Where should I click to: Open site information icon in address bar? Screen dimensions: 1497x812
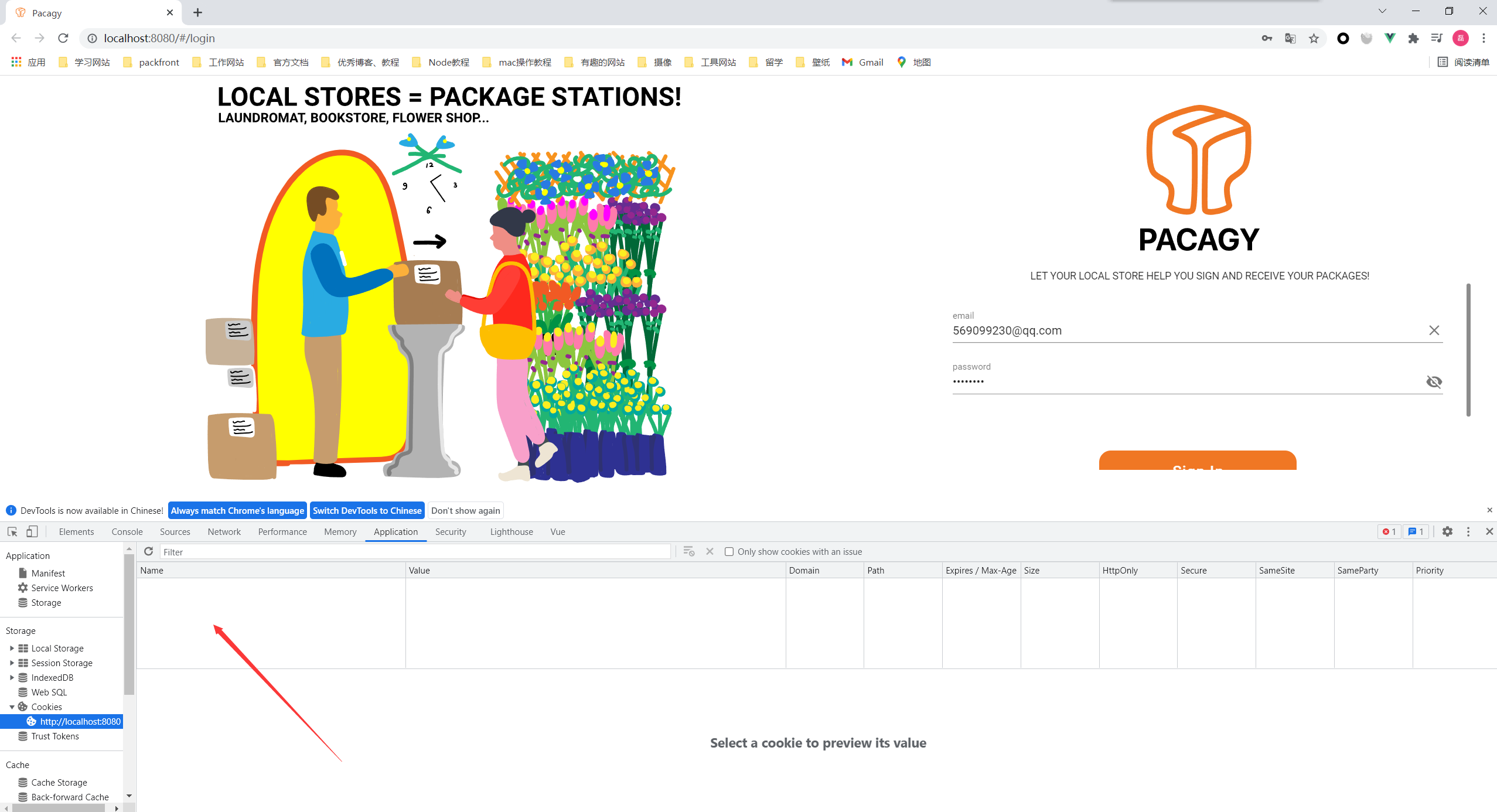coord(92,38)
